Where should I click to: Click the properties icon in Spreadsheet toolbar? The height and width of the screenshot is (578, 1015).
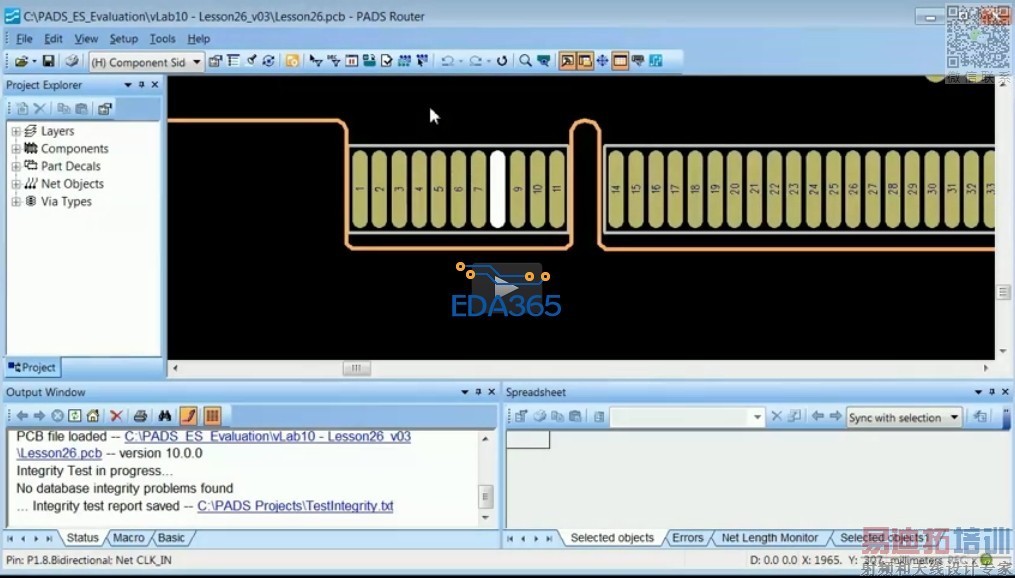click(x=521, y=417)
